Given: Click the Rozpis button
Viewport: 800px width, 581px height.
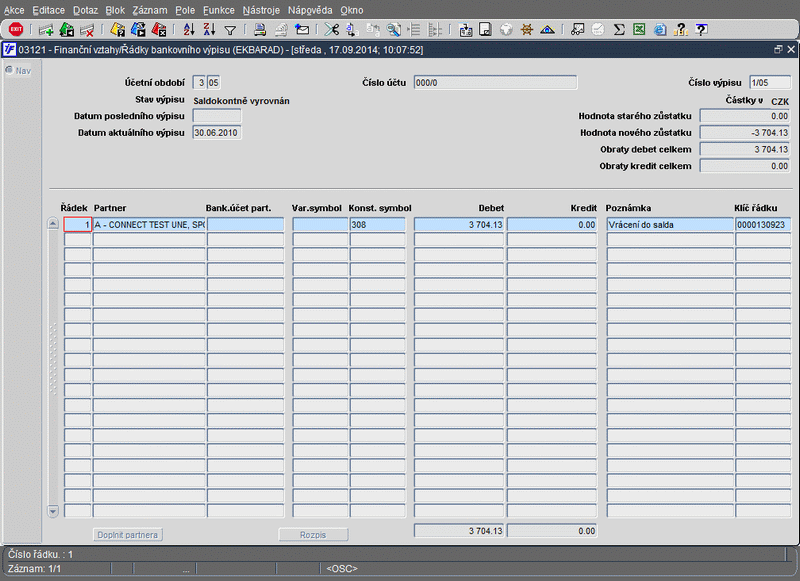Looking at the screenshot, I should (313, 535).
